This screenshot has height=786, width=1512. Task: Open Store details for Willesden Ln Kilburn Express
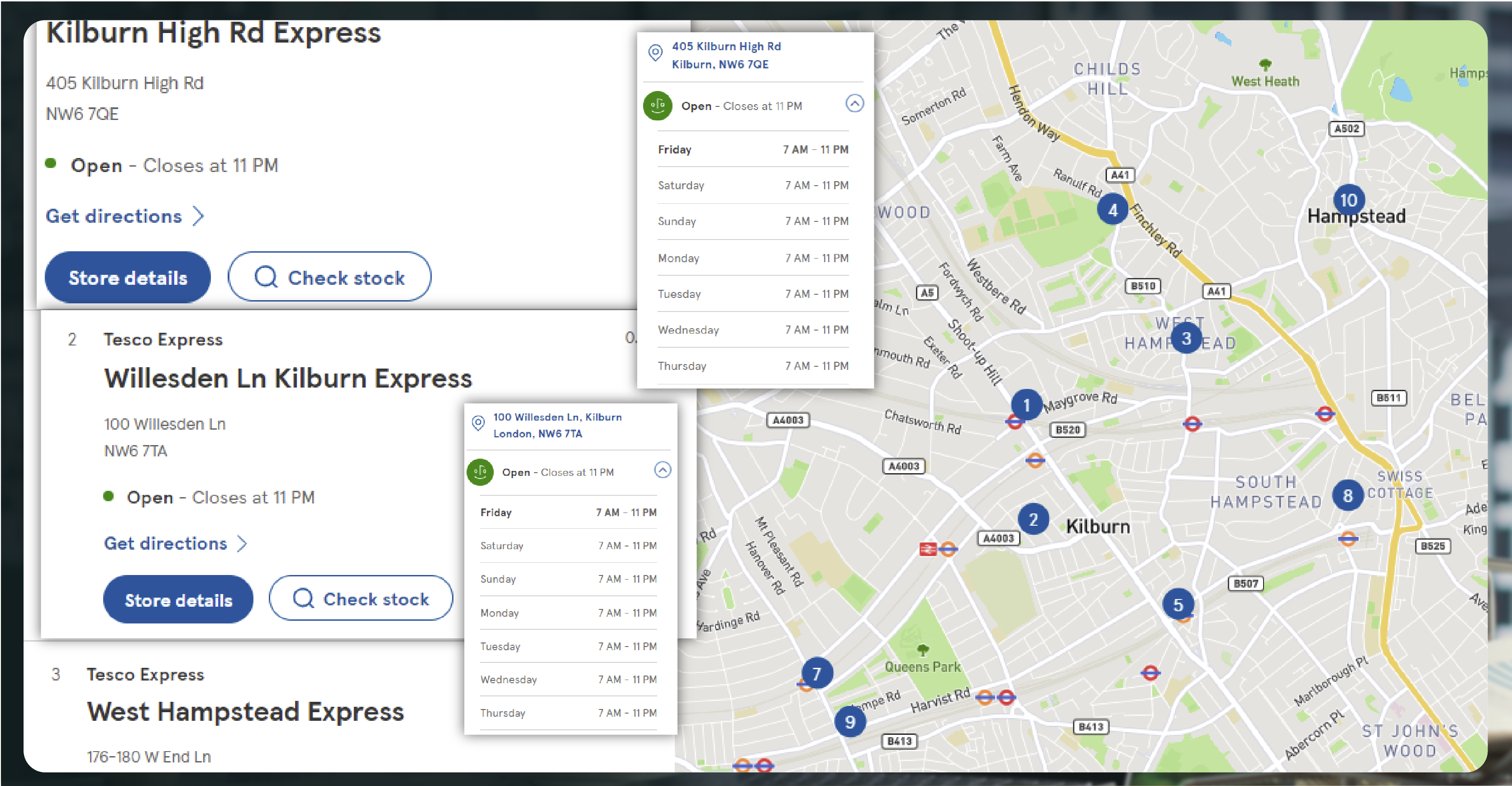tap(178, 599)
